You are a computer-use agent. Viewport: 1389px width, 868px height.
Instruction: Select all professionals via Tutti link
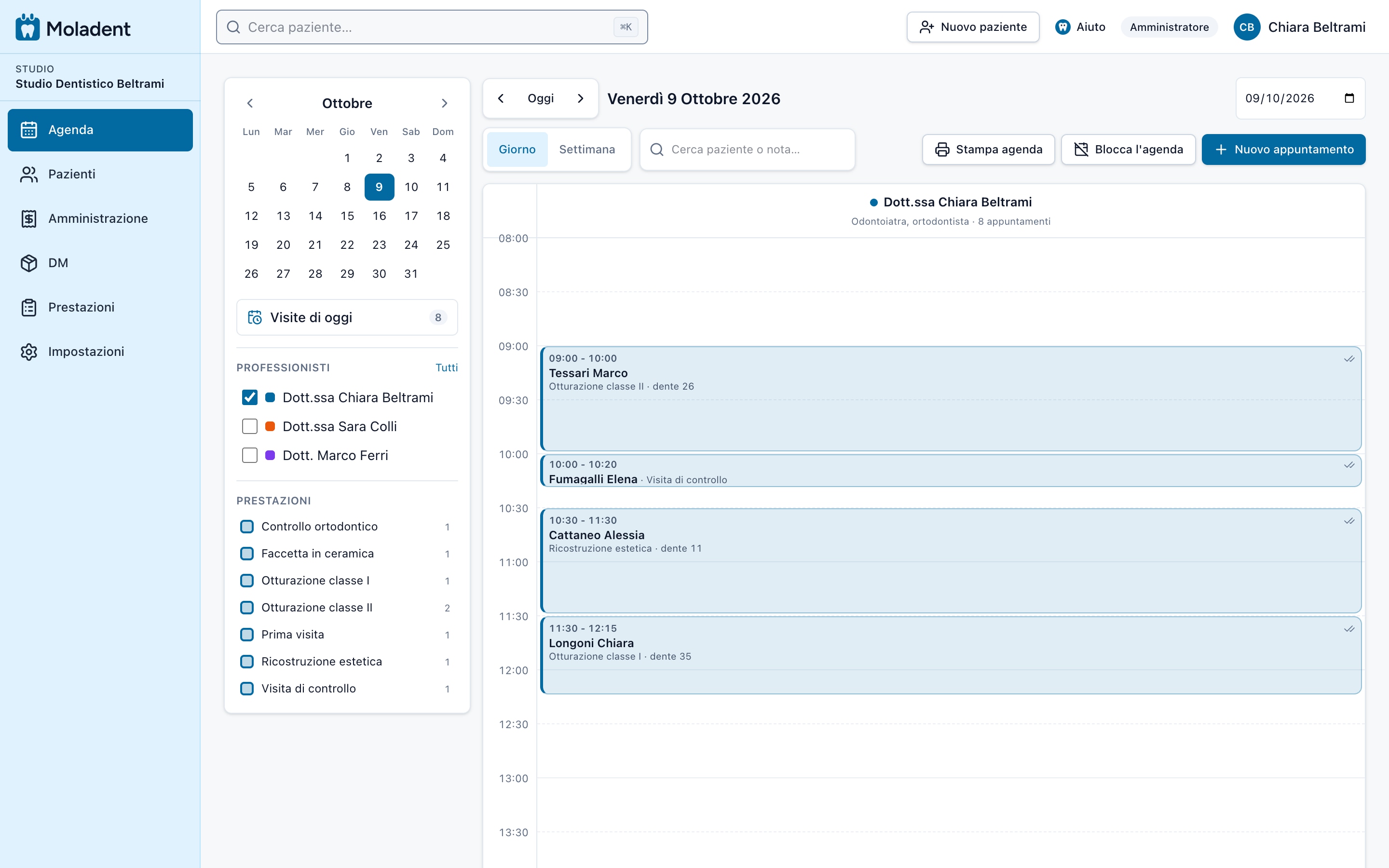coord(447,367)
